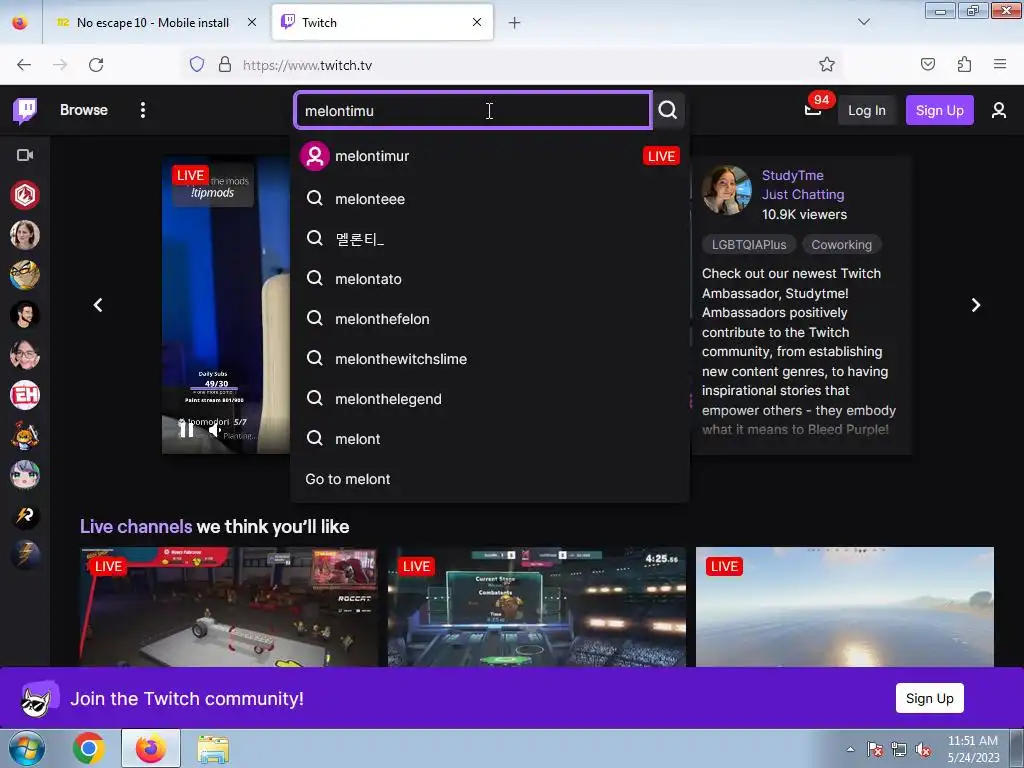The image size is (1024, 768).
Task: Click the StudyTme profile avatar
Action: (x=726, y=190)
